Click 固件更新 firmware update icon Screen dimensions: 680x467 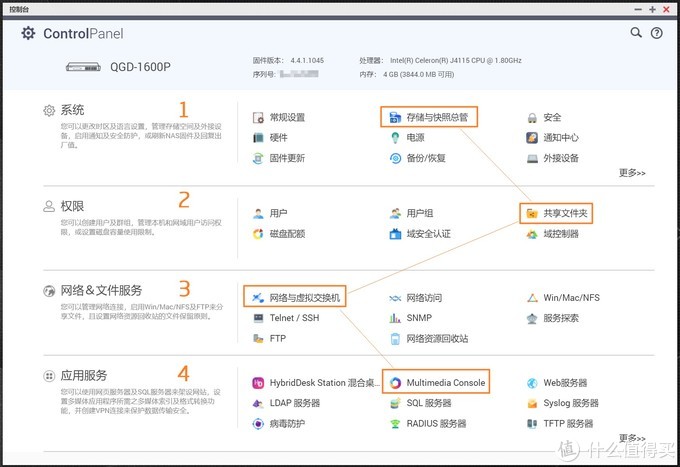(x=258, y=158)
